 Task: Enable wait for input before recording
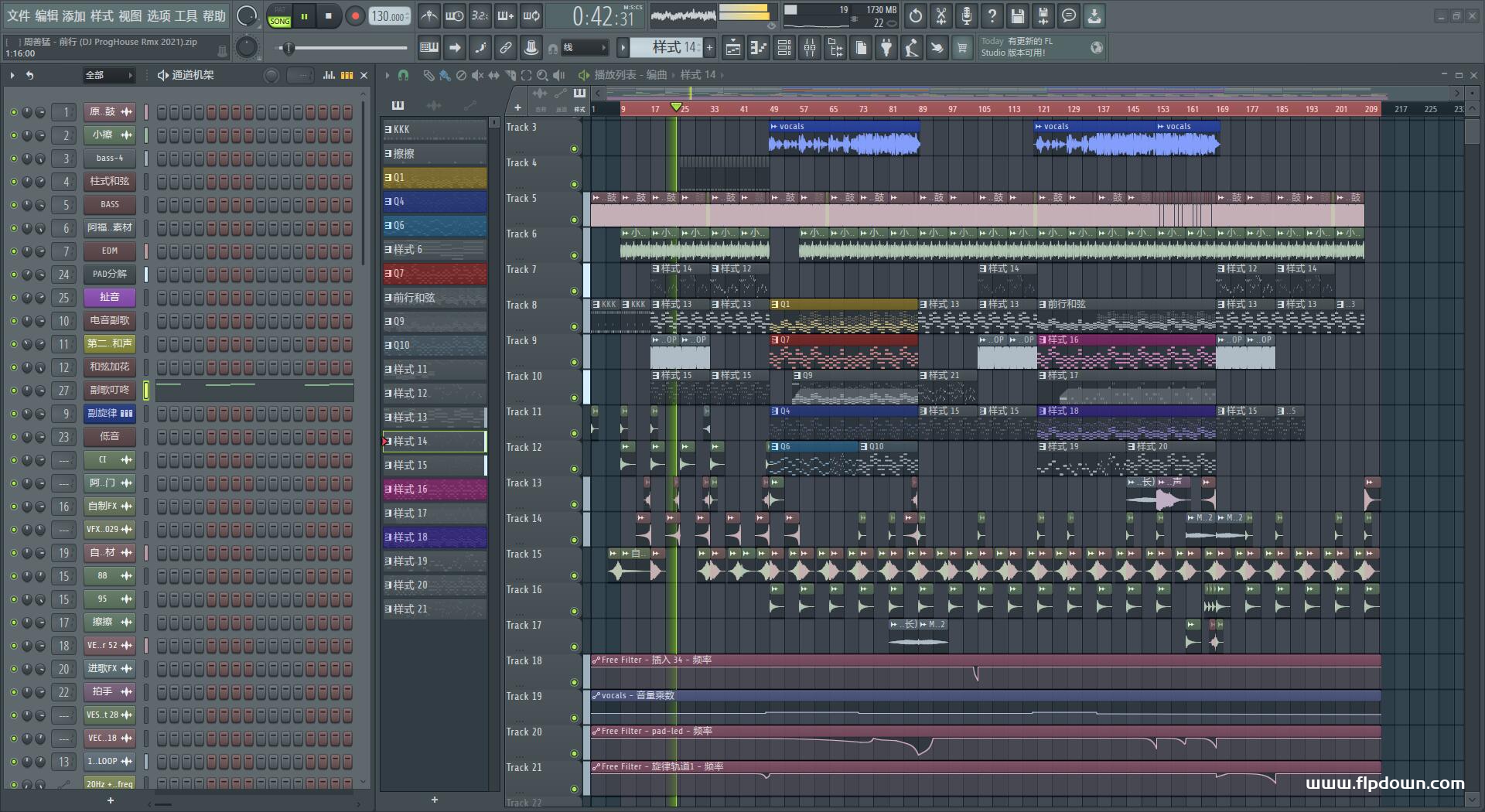[x=454, y=15]
